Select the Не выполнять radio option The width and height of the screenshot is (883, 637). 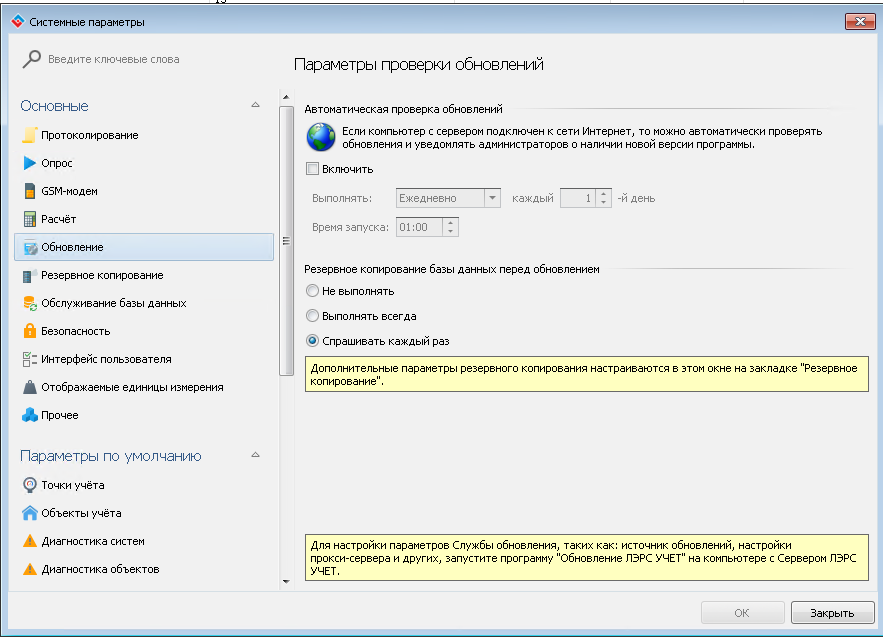[313, 291]
